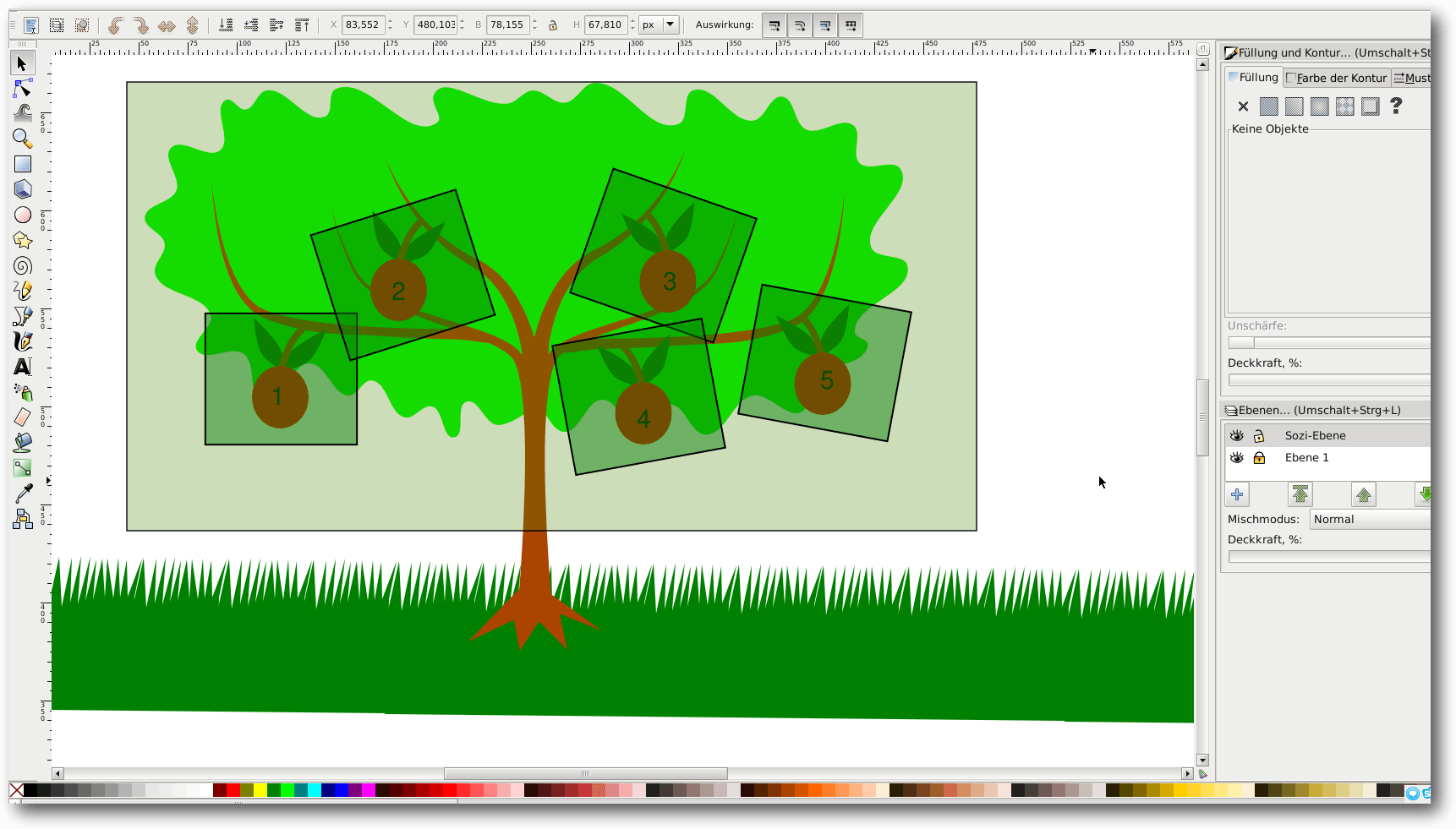Screen dimensions: 1456x829
Task: Open the px unit dropdown
Action: (659, 25)
